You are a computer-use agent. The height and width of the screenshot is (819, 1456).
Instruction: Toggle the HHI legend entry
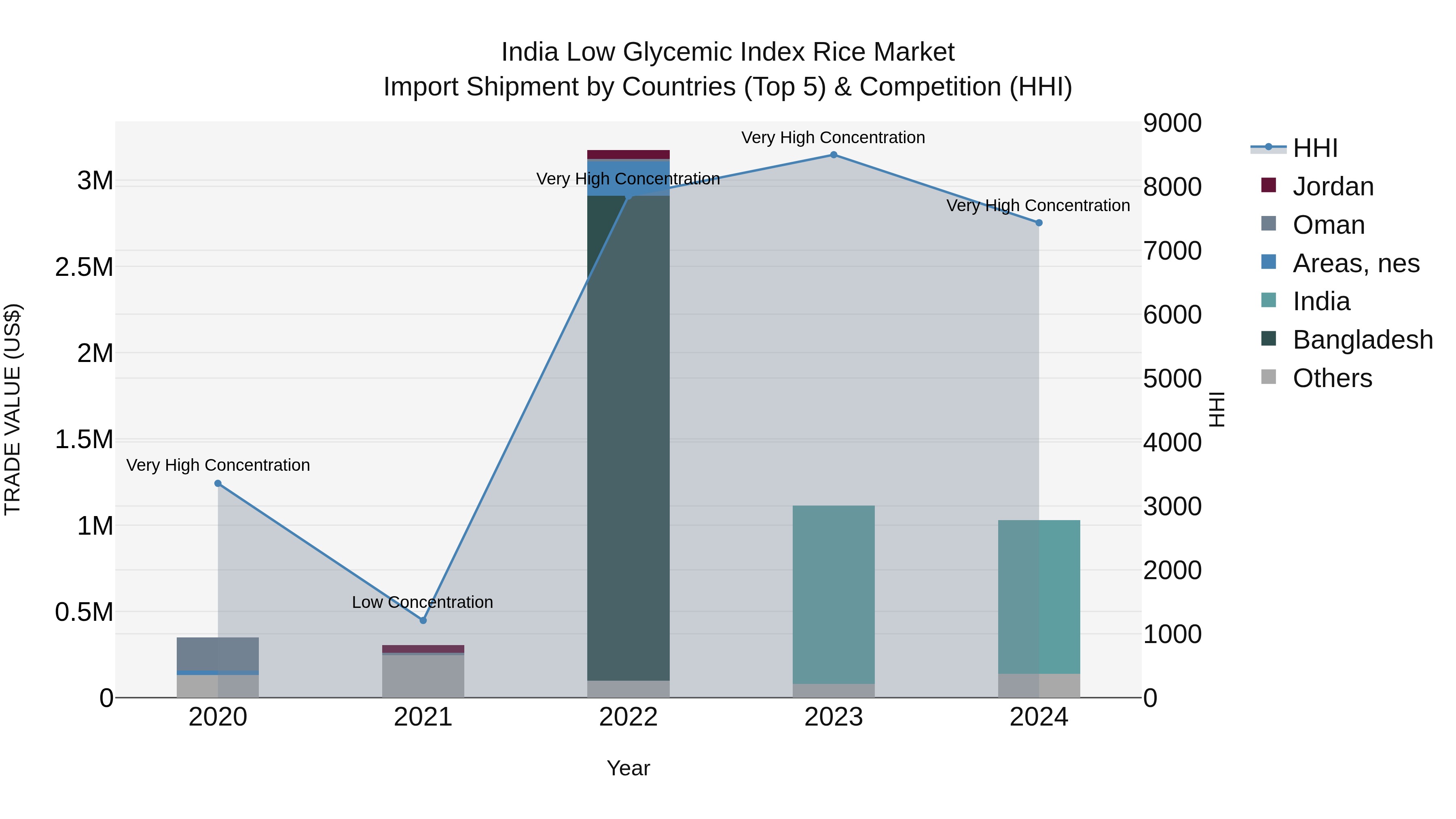(x=1294, y=148)
